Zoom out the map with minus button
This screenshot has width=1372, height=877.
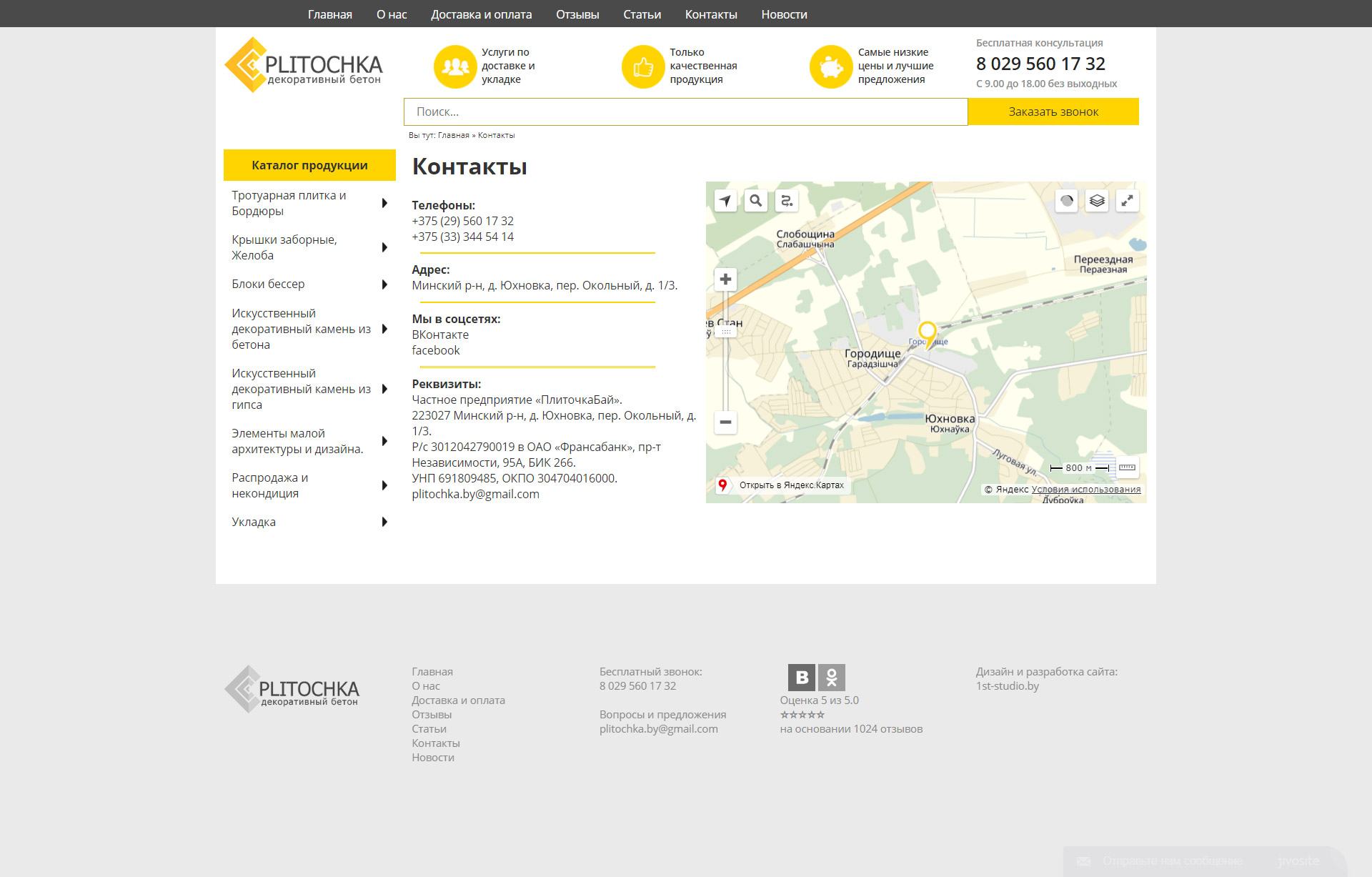725,422
